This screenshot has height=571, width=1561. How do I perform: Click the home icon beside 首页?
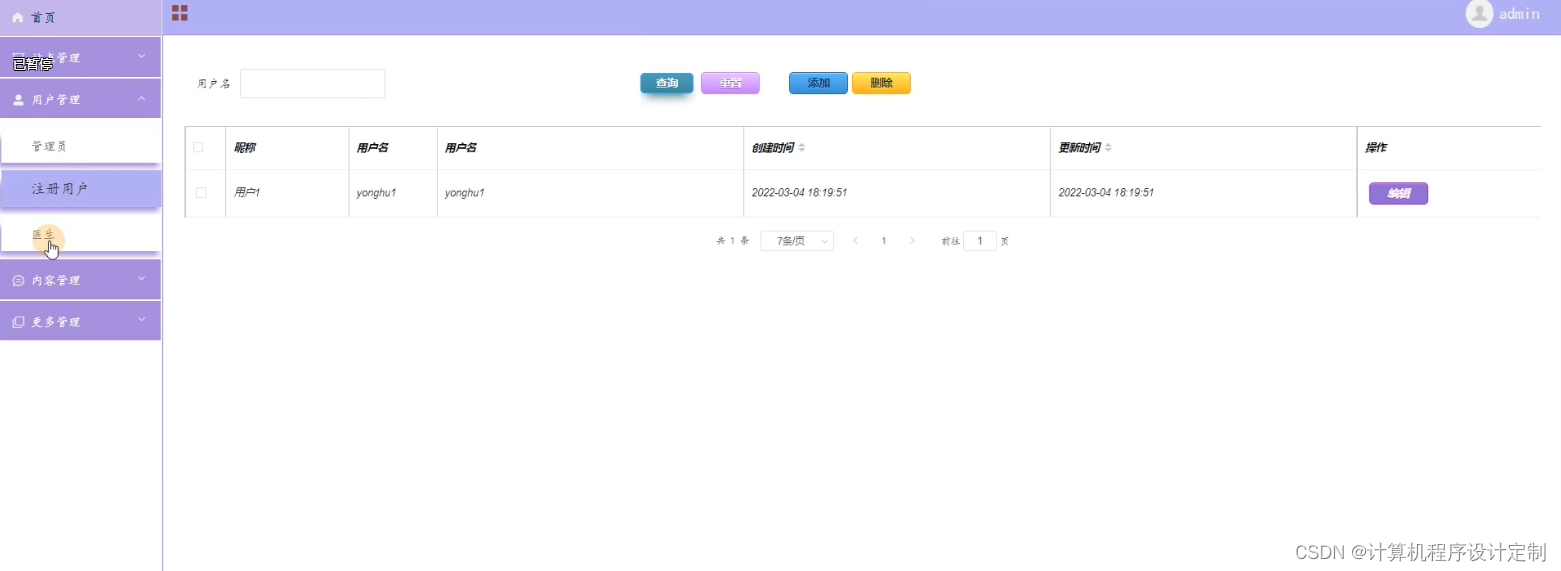pos(17,18)
